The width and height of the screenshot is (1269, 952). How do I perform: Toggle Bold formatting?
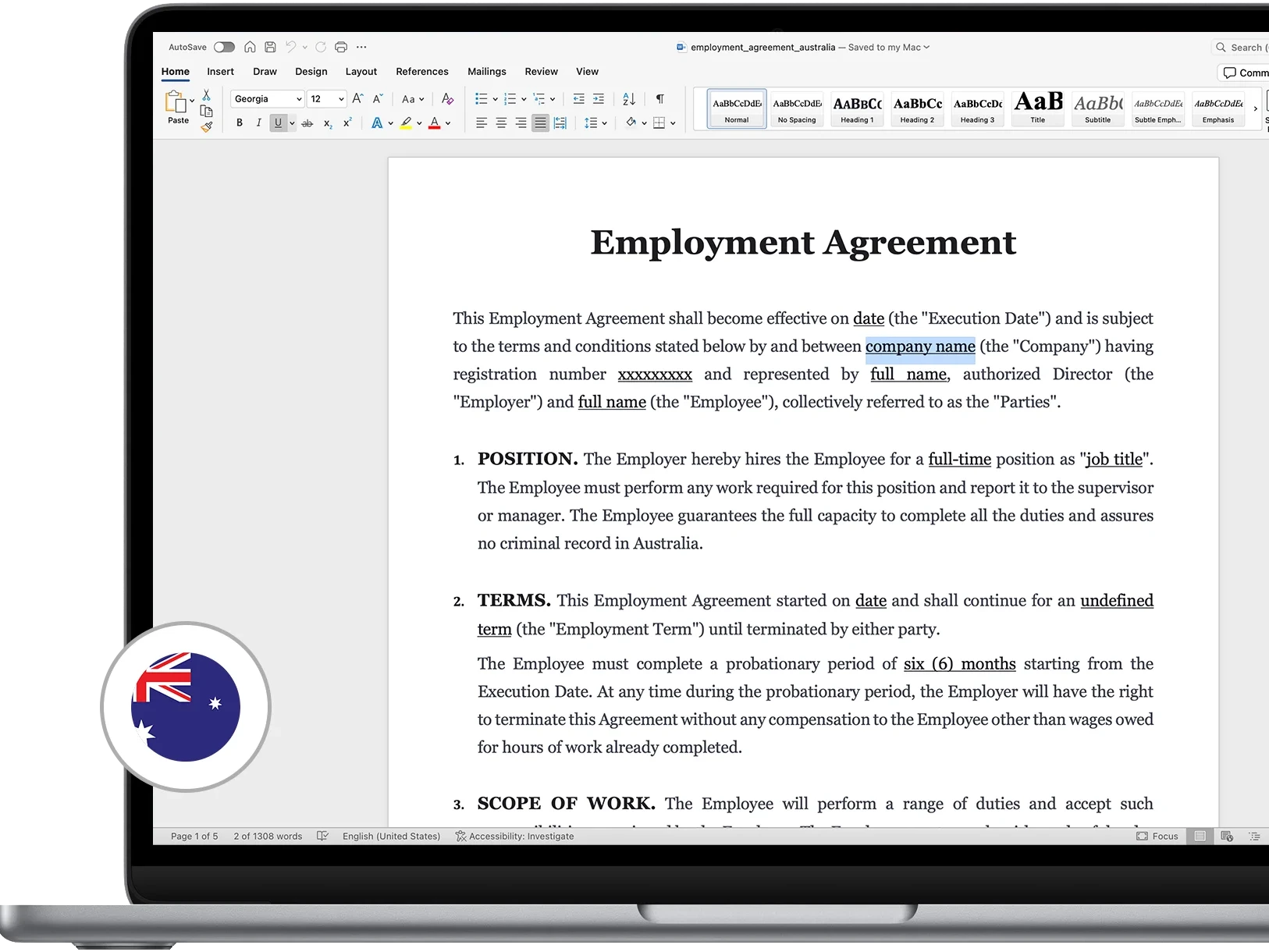click(x=240, y=123)
